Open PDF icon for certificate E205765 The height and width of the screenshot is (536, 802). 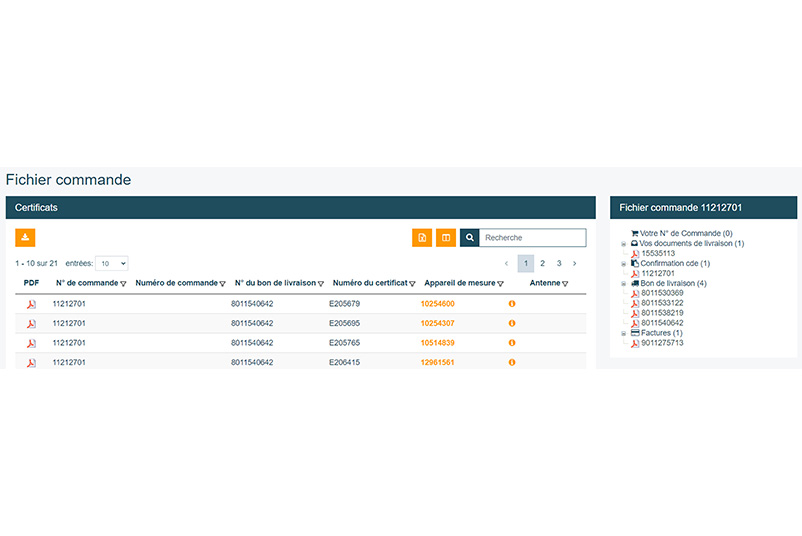point(31,343)
